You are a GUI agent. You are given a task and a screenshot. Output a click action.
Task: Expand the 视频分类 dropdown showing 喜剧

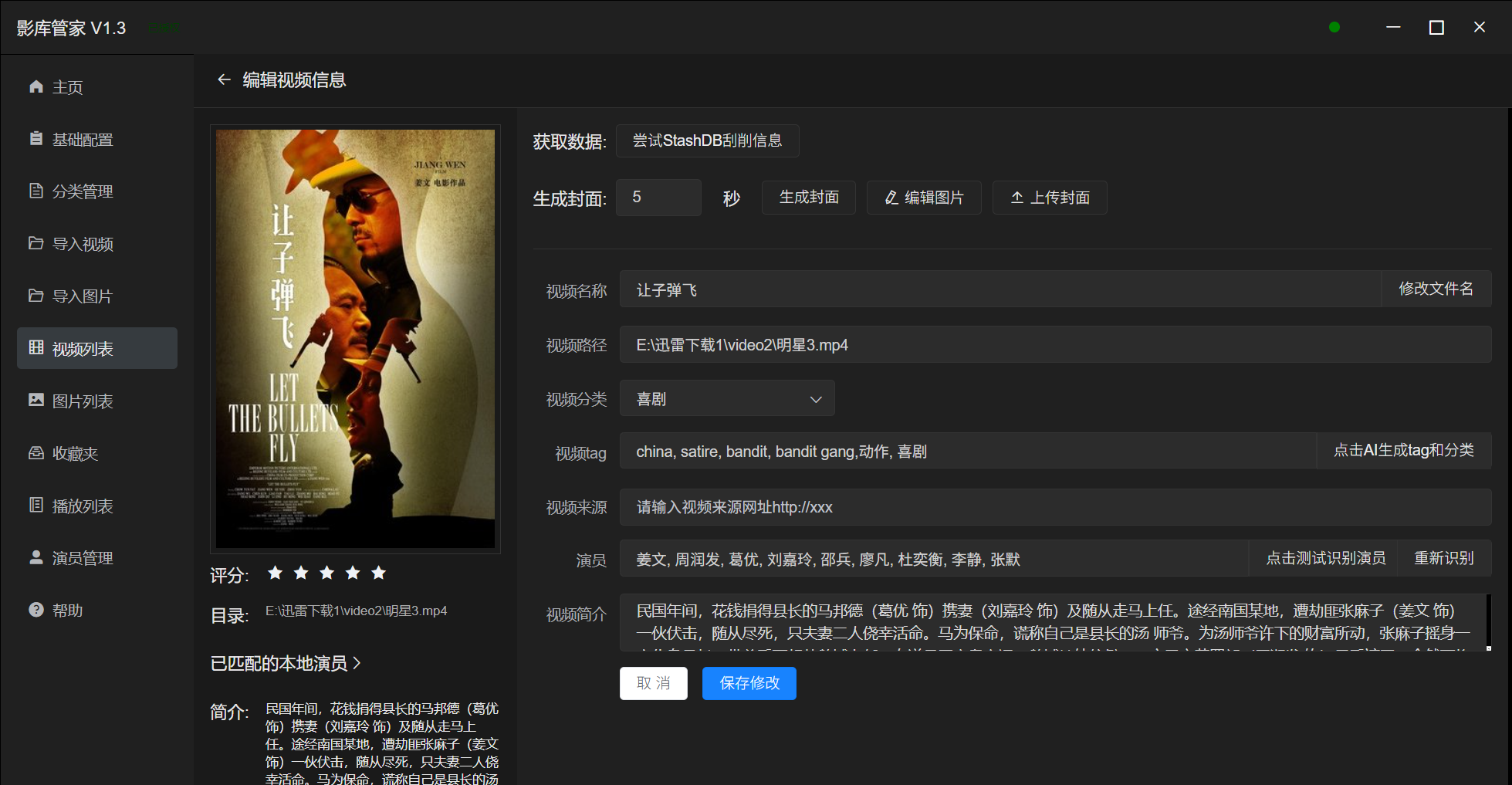(726, 399)
